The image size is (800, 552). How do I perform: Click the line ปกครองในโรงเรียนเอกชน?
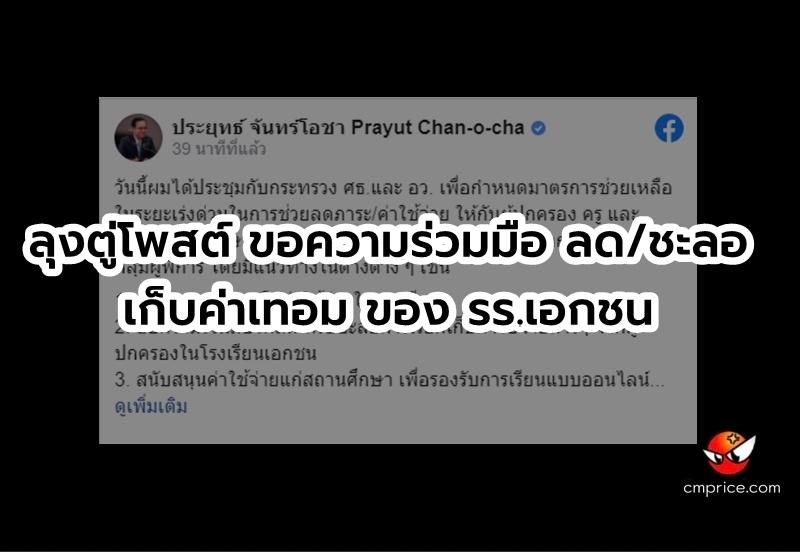point(216,354)
